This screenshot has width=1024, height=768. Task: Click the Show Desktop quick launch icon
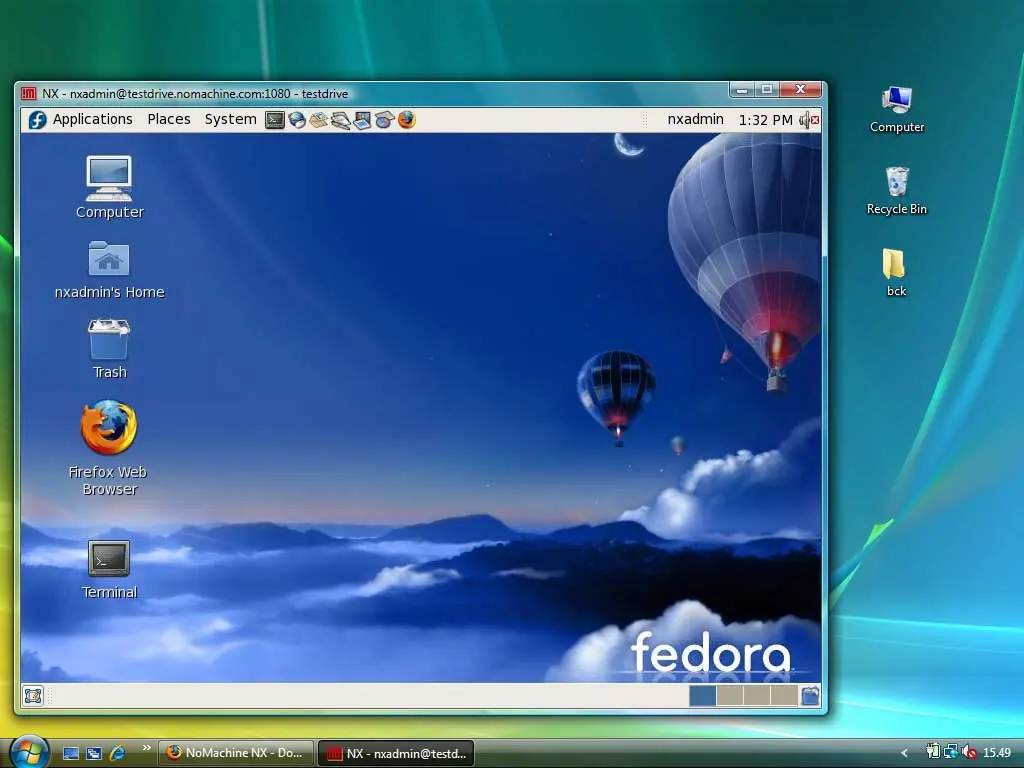pyautogui.click(x=71, y=753)
